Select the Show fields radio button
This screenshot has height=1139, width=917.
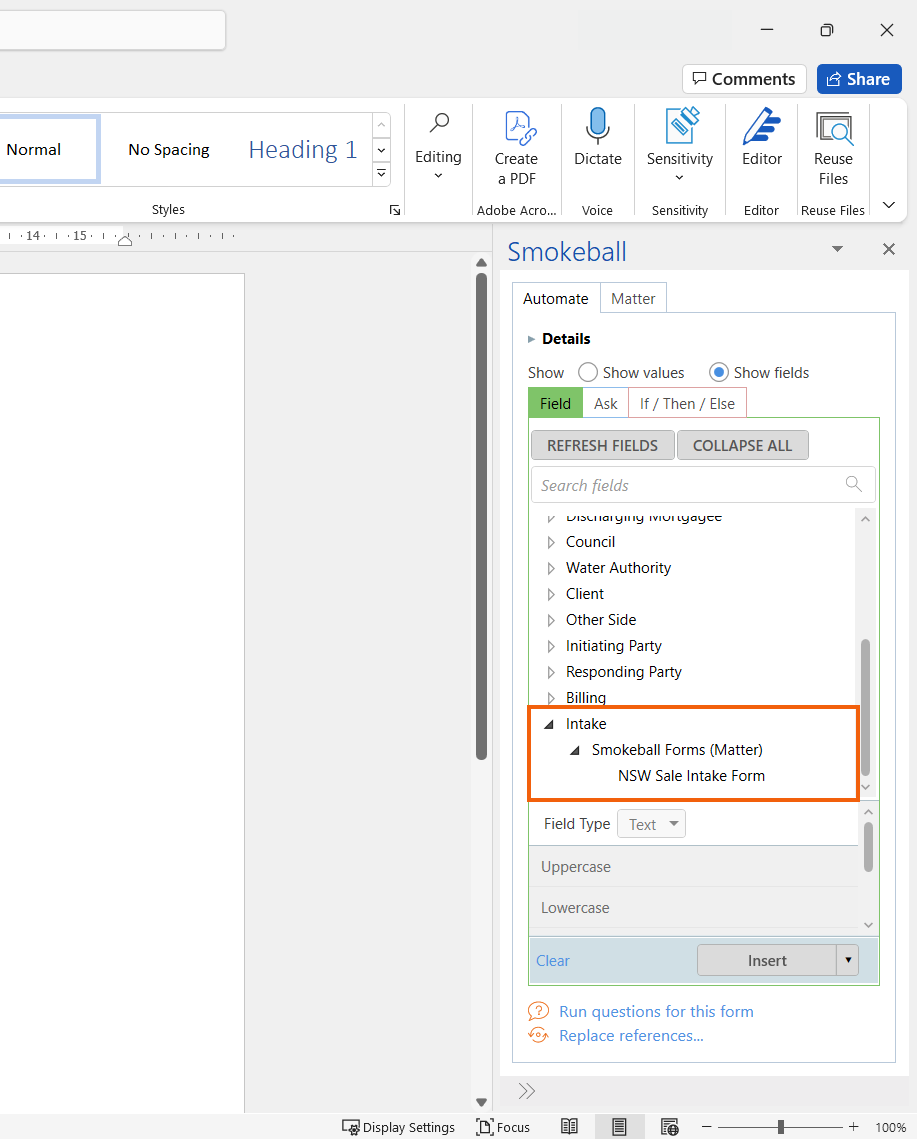pyautogui.click(x=719, y=373)
